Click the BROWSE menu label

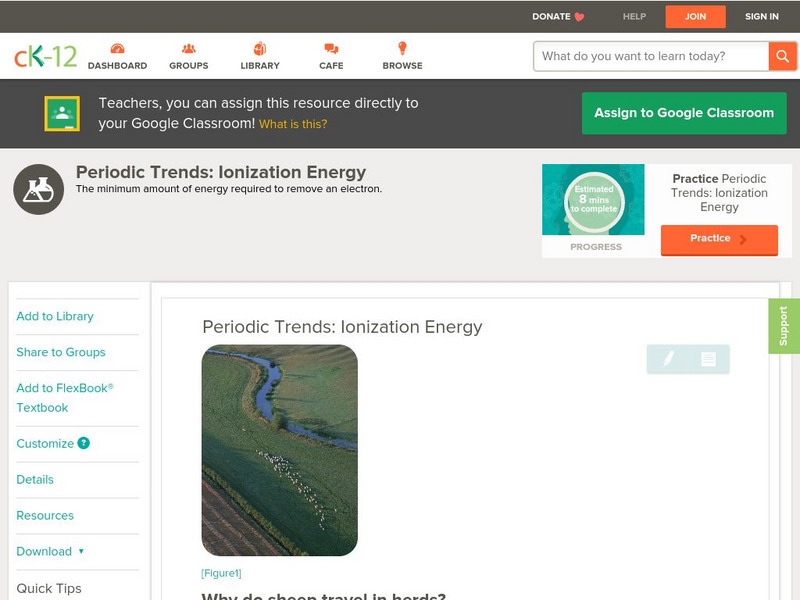[x=403, y=65]
